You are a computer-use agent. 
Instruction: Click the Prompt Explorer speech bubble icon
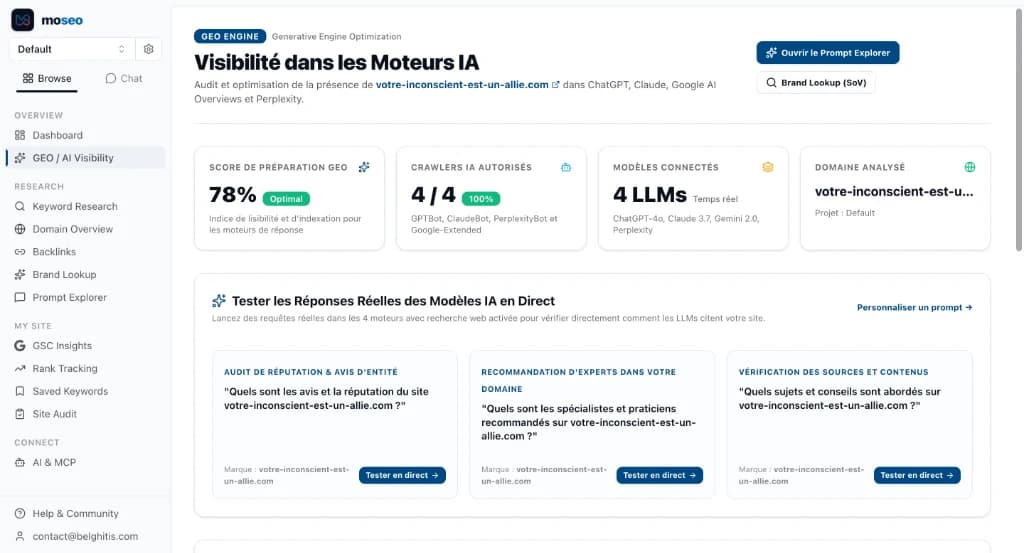click(x=20, y=297)
